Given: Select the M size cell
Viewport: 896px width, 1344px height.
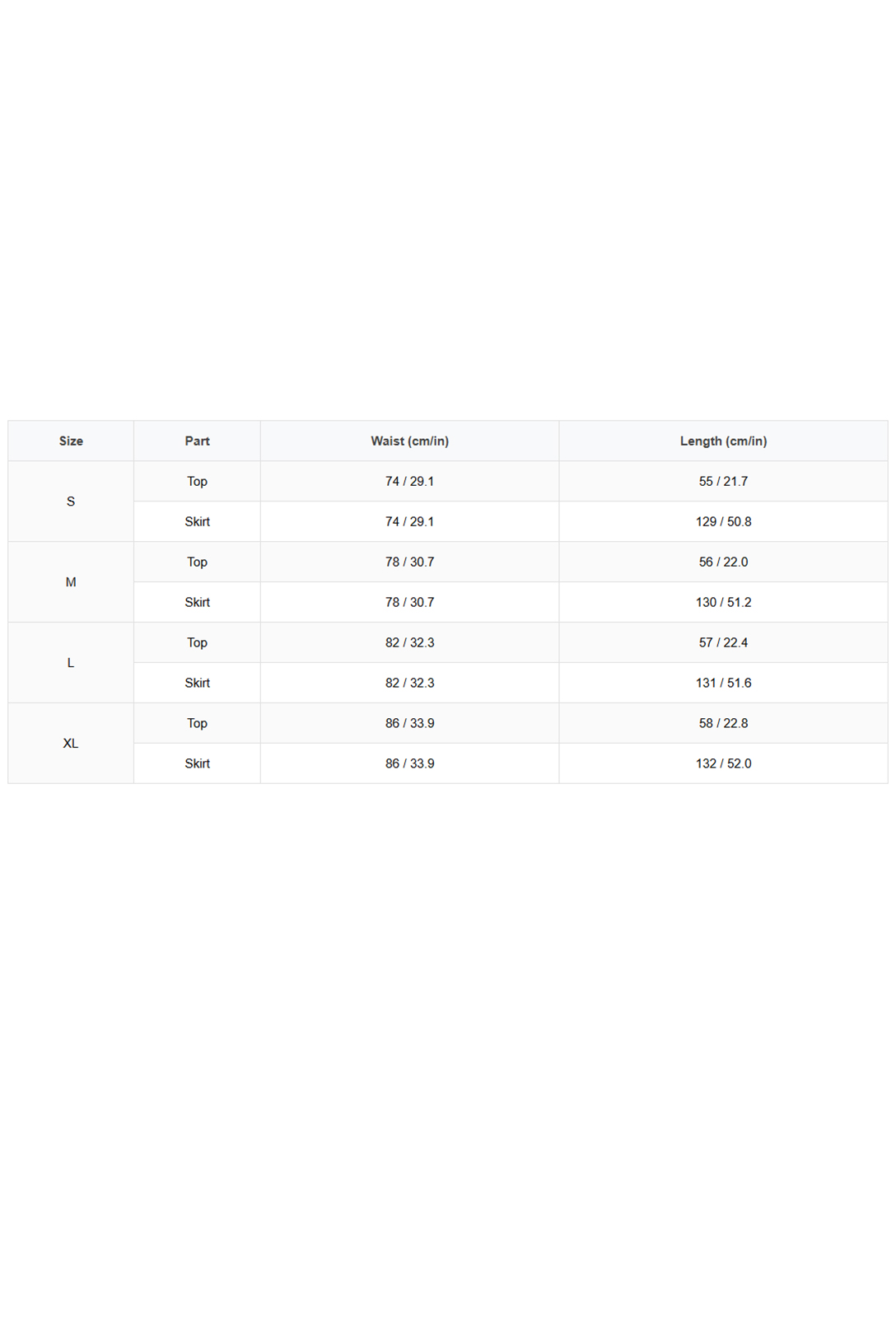Looking at the screenshot, I should [71, 582].
